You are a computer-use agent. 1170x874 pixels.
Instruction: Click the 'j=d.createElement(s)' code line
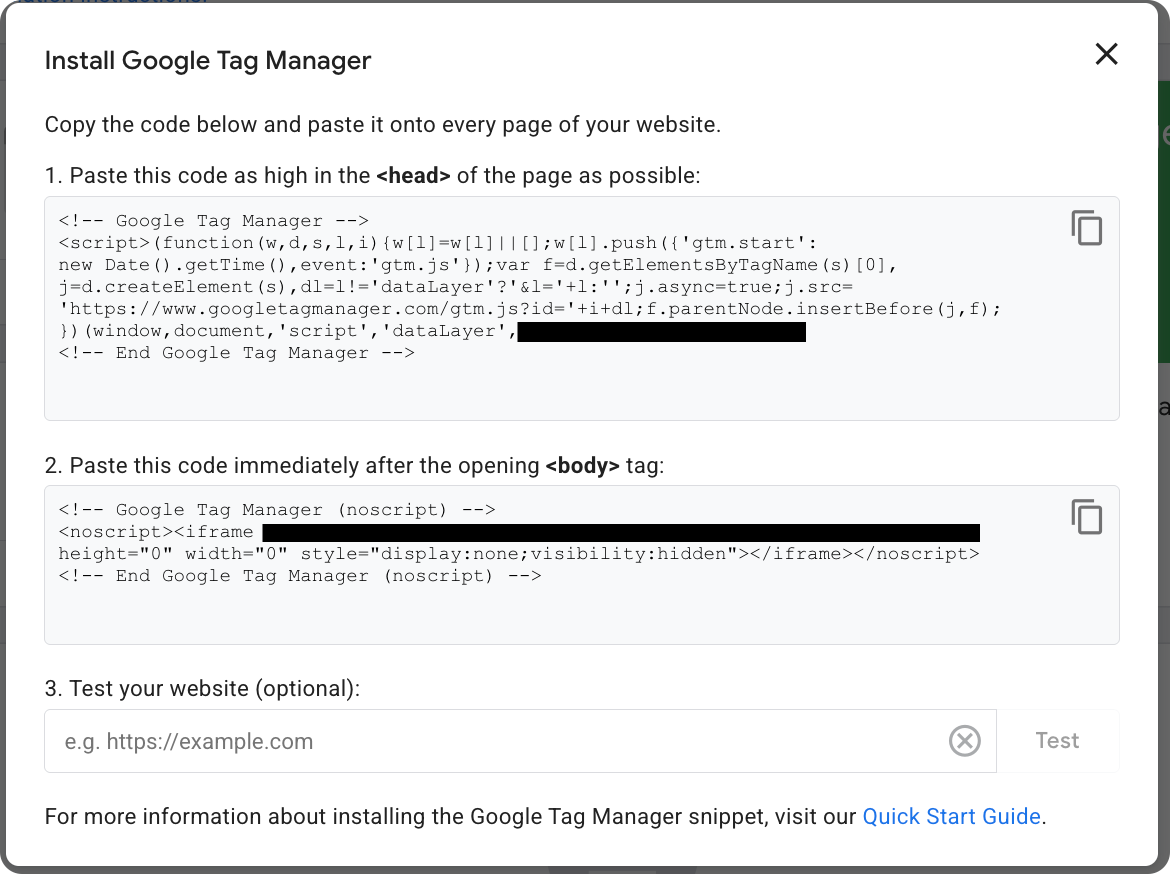455,287
